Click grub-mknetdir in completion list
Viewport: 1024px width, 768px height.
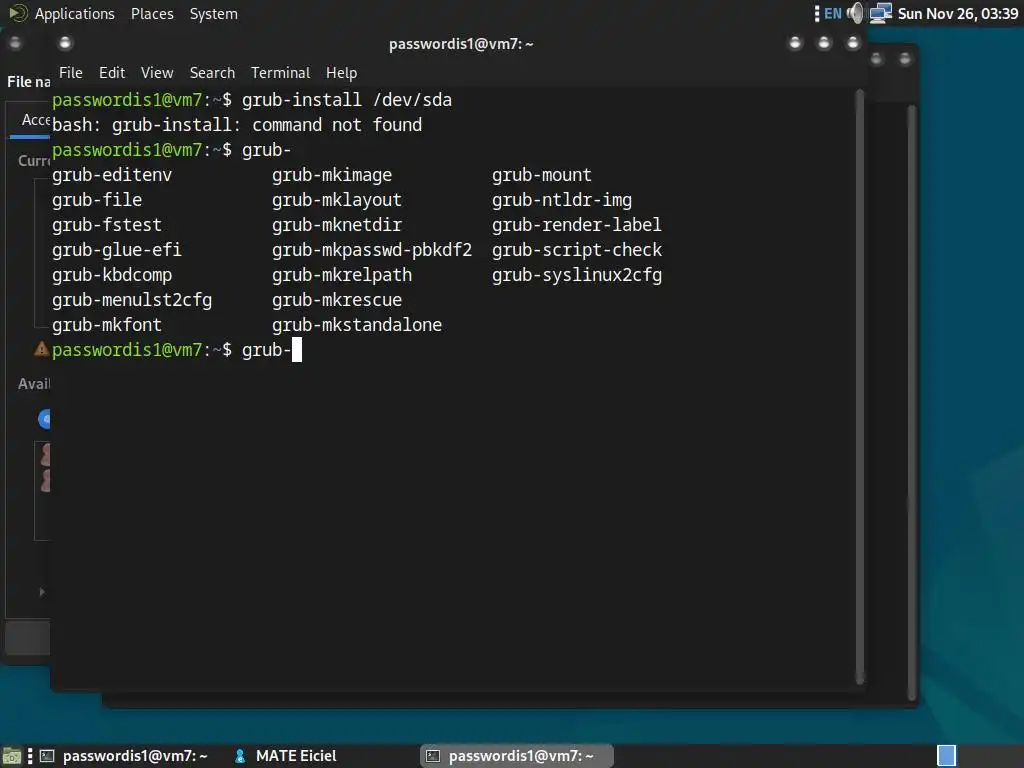(337, 225)
